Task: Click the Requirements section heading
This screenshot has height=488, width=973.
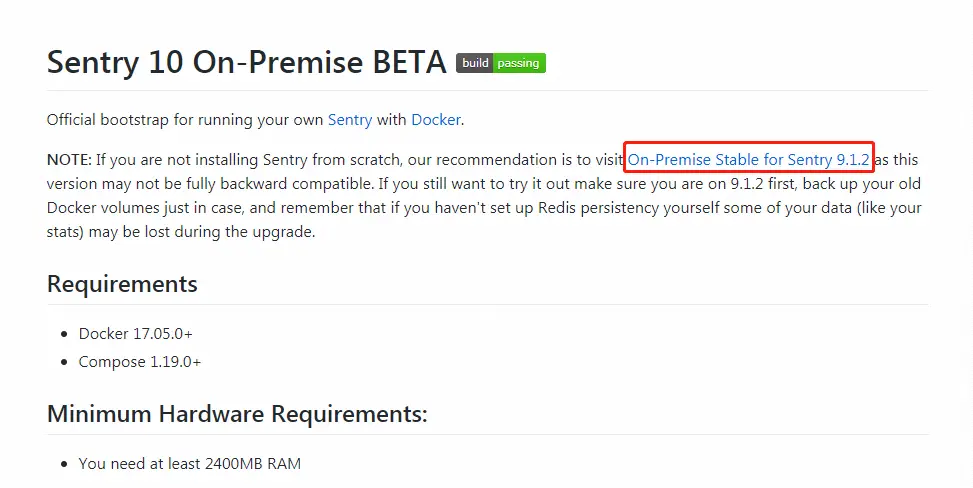Action: tap(122, 284)
